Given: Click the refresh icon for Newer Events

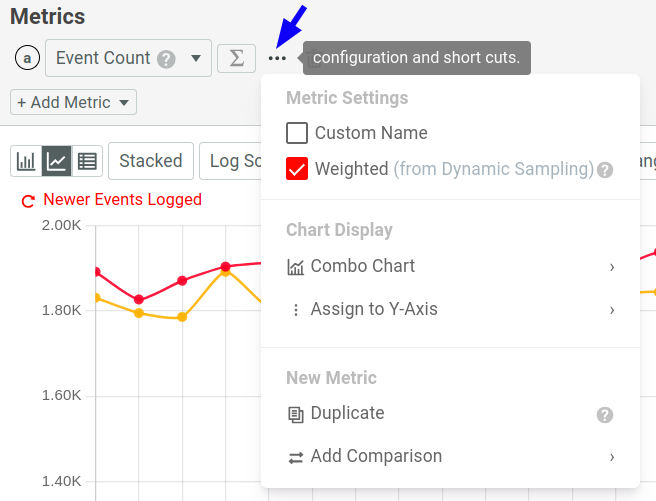Looking at the screenshot, I should click(29, 200).
